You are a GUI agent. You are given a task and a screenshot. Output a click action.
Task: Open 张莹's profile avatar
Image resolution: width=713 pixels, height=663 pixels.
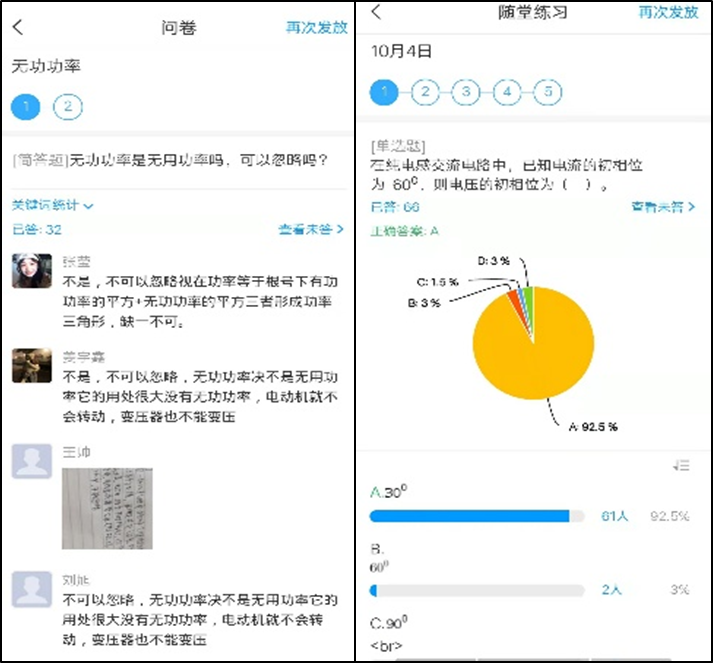32,271
